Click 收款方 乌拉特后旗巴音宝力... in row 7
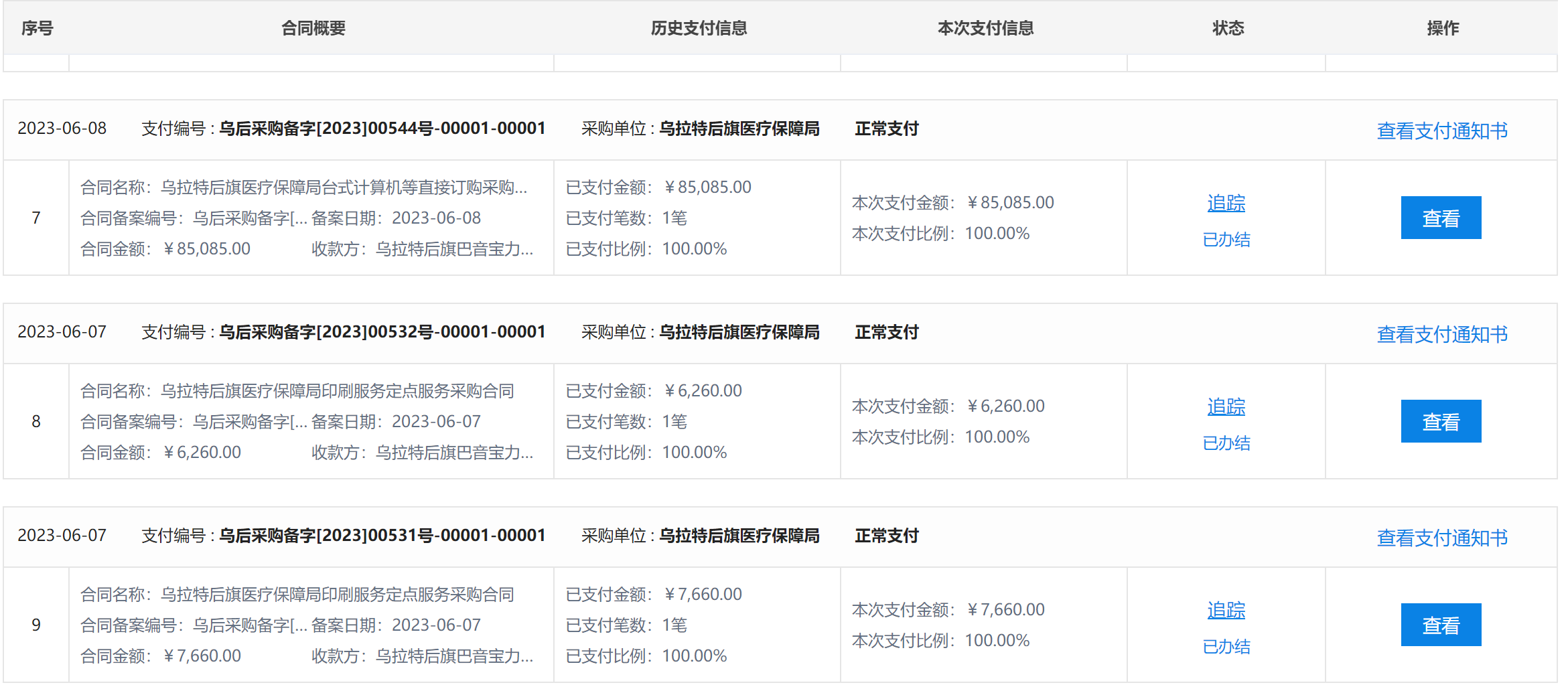Screen dimensions: 1568x693 point(423,248)
